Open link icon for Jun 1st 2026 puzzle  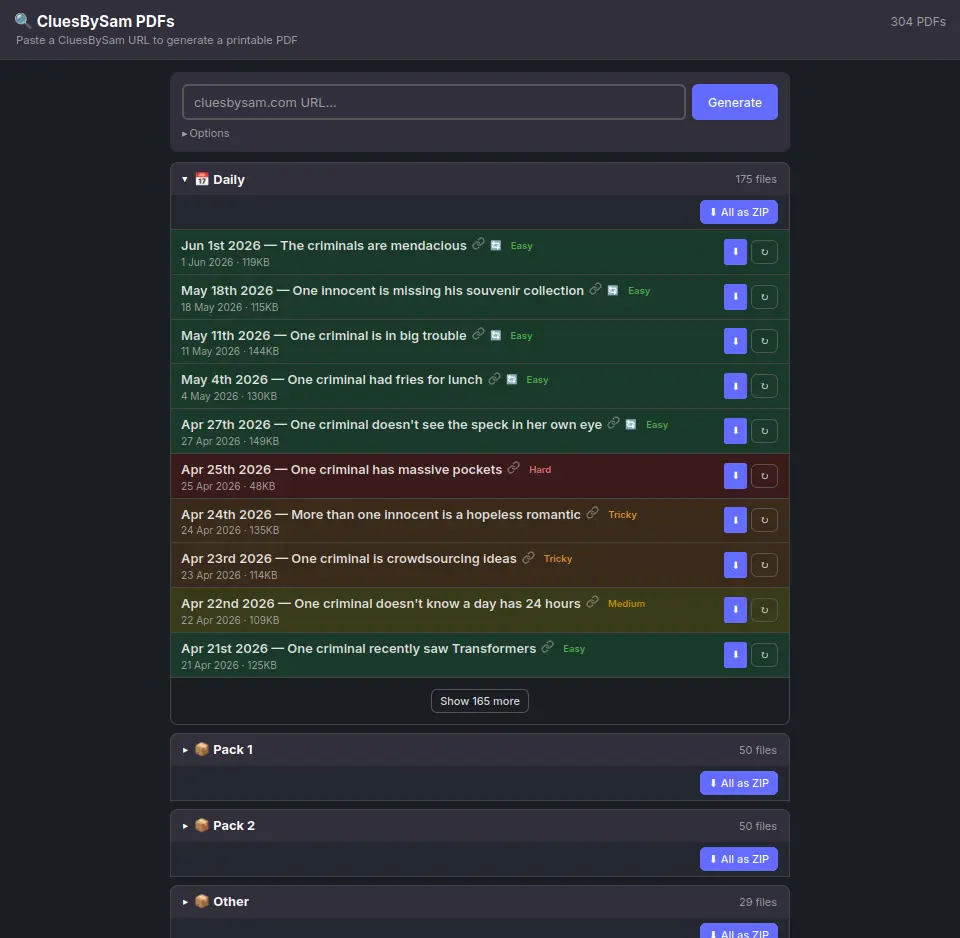pos(478,244)
